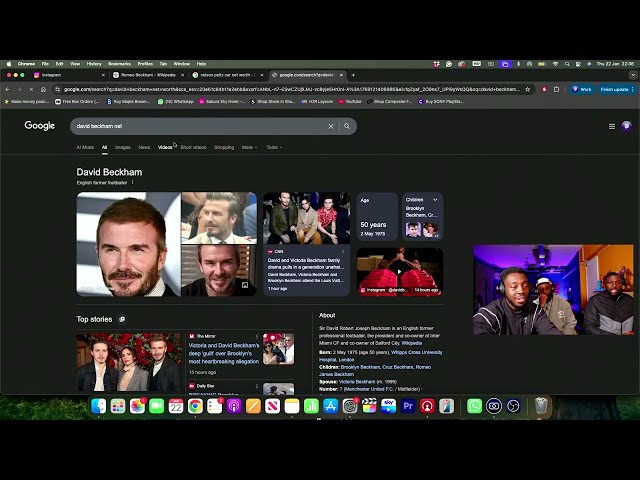Click the red extension icon in toolbar

coord(544,89)
